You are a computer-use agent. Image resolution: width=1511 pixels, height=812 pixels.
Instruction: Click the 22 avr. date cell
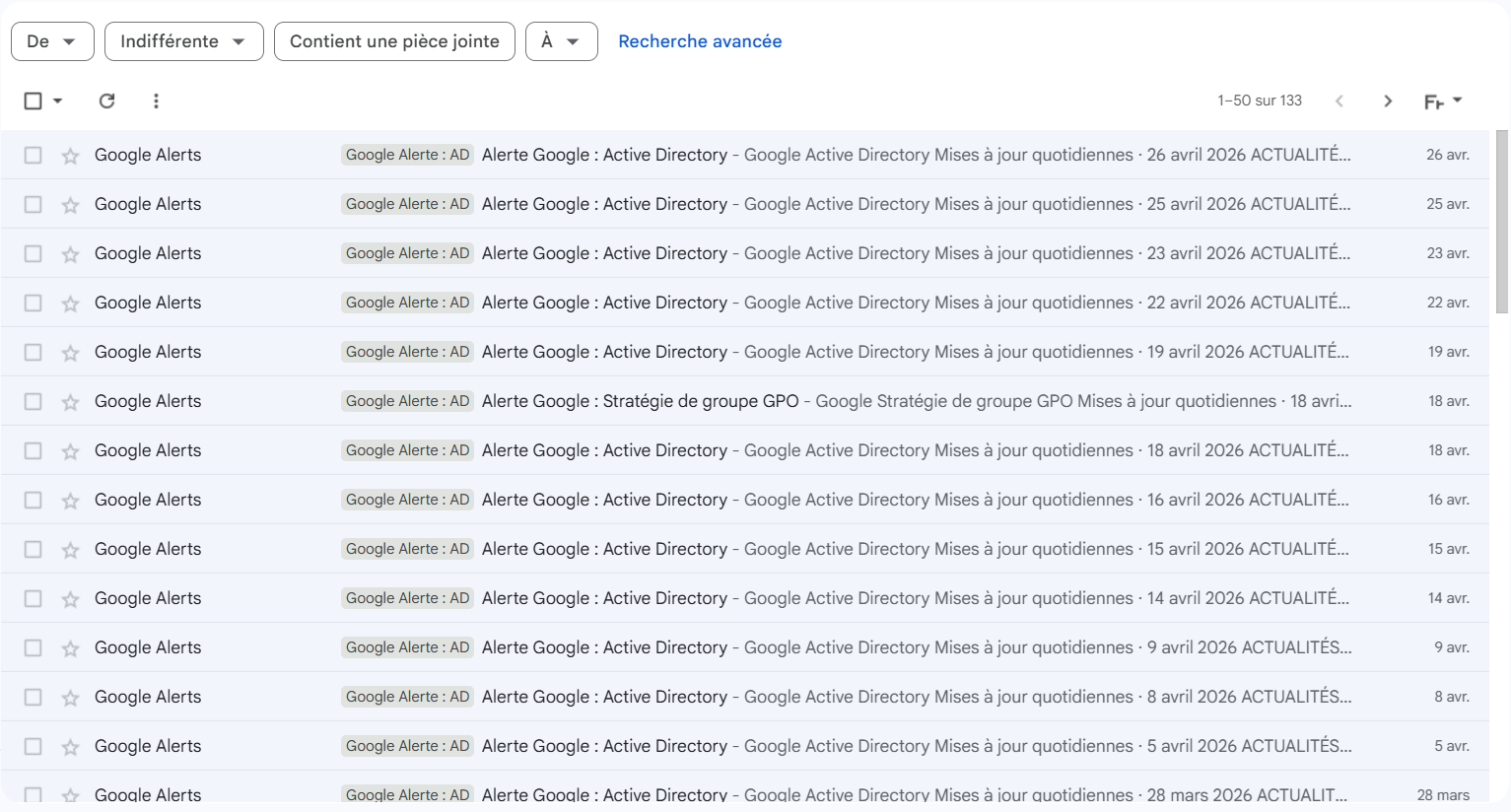coord(1448,303)
